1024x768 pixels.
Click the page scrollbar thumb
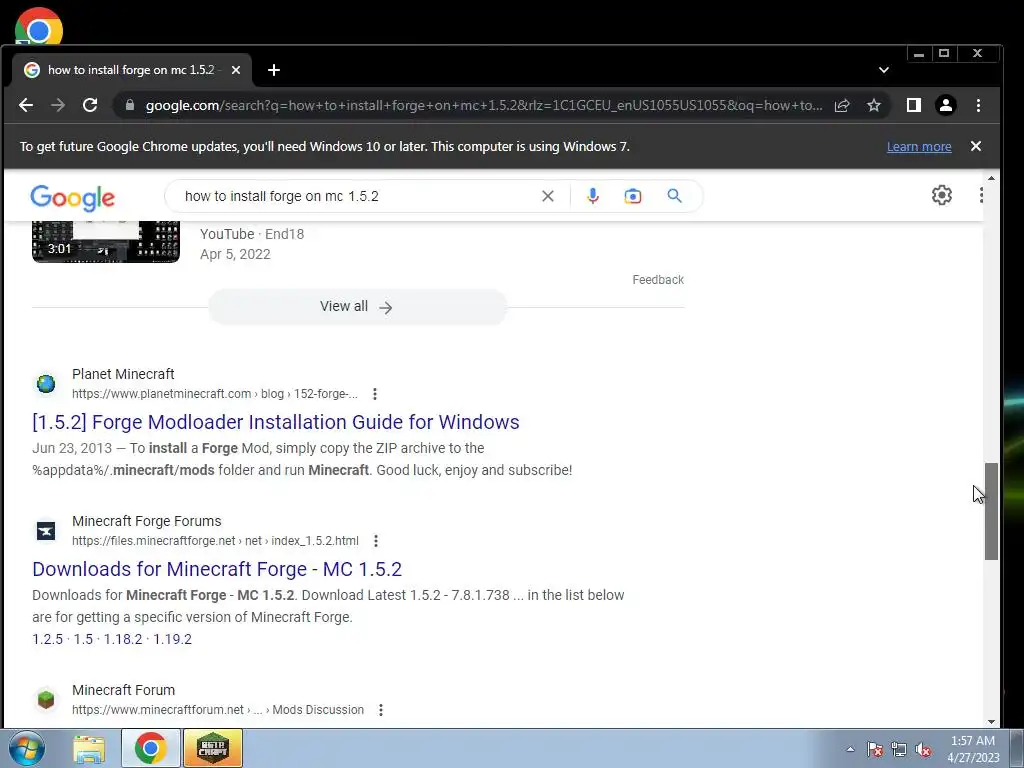click(991, 511)
